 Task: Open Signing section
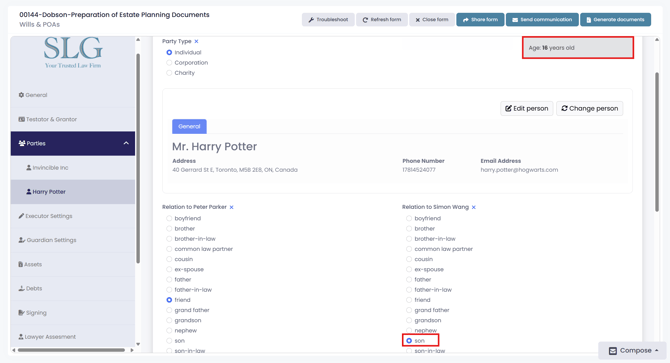tap(73, 313)
